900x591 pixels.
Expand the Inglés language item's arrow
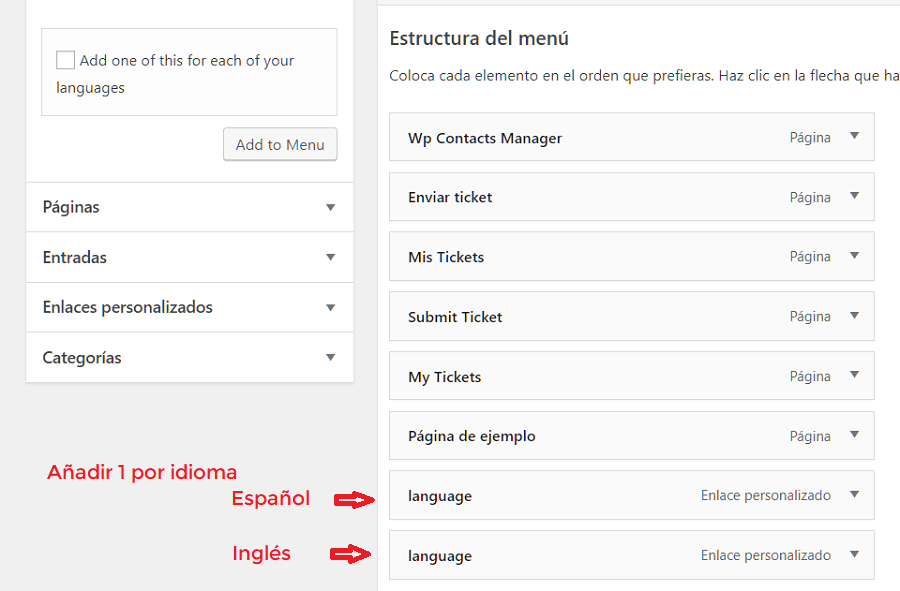854,555
